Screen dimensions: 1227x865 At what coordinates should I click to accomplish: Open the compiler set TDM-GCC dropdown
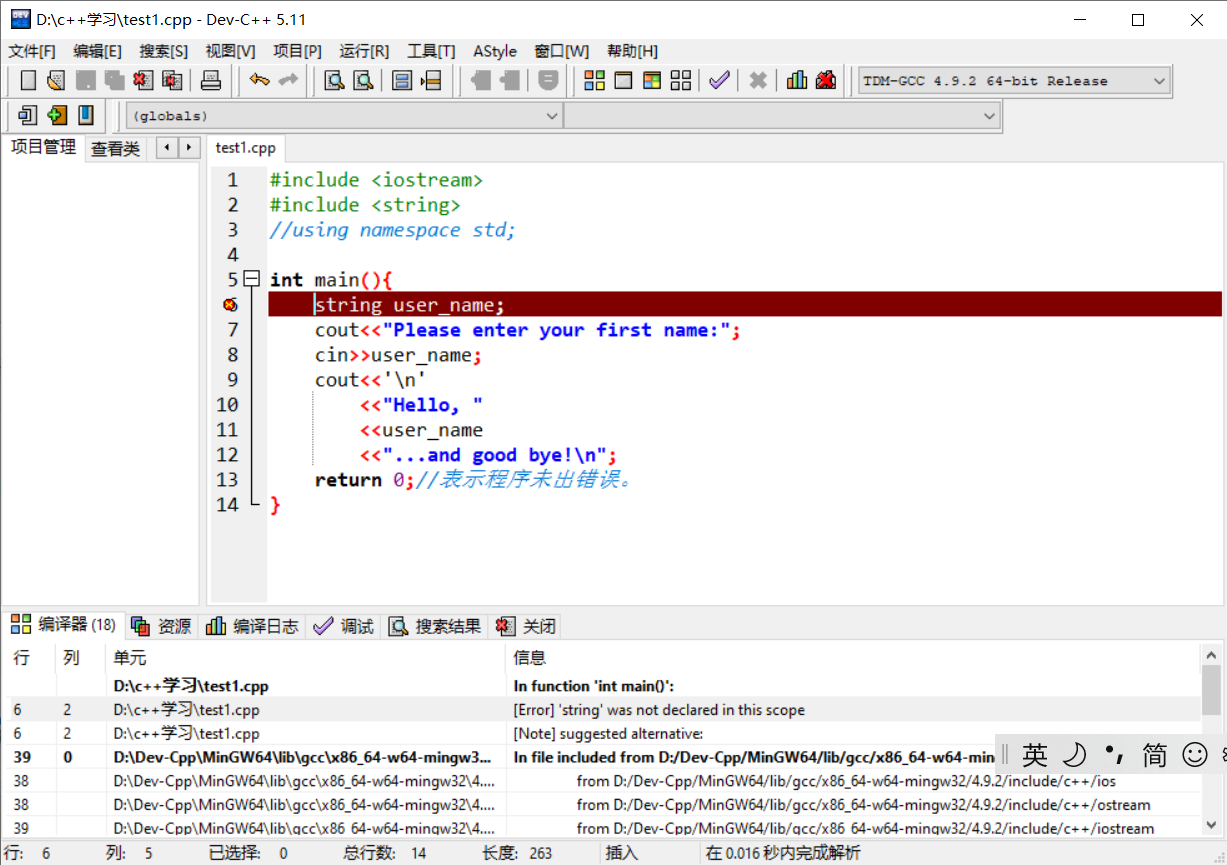(1014, 81)
